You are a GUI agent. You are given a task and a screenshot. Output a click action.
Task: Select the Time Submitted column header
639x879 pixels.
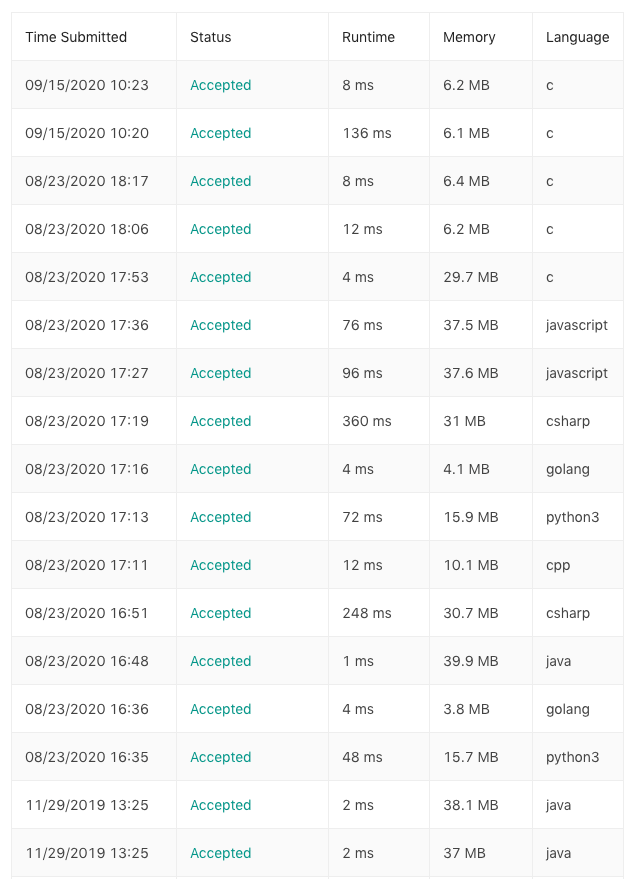[76, 37]
